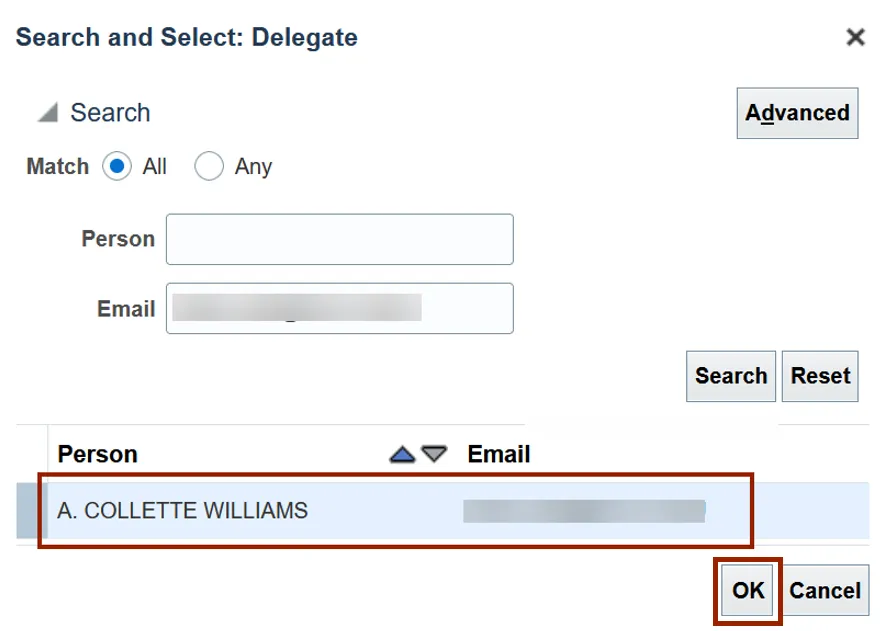Sort Person column ascending
The image size is (890, 631).
[402, 455]
